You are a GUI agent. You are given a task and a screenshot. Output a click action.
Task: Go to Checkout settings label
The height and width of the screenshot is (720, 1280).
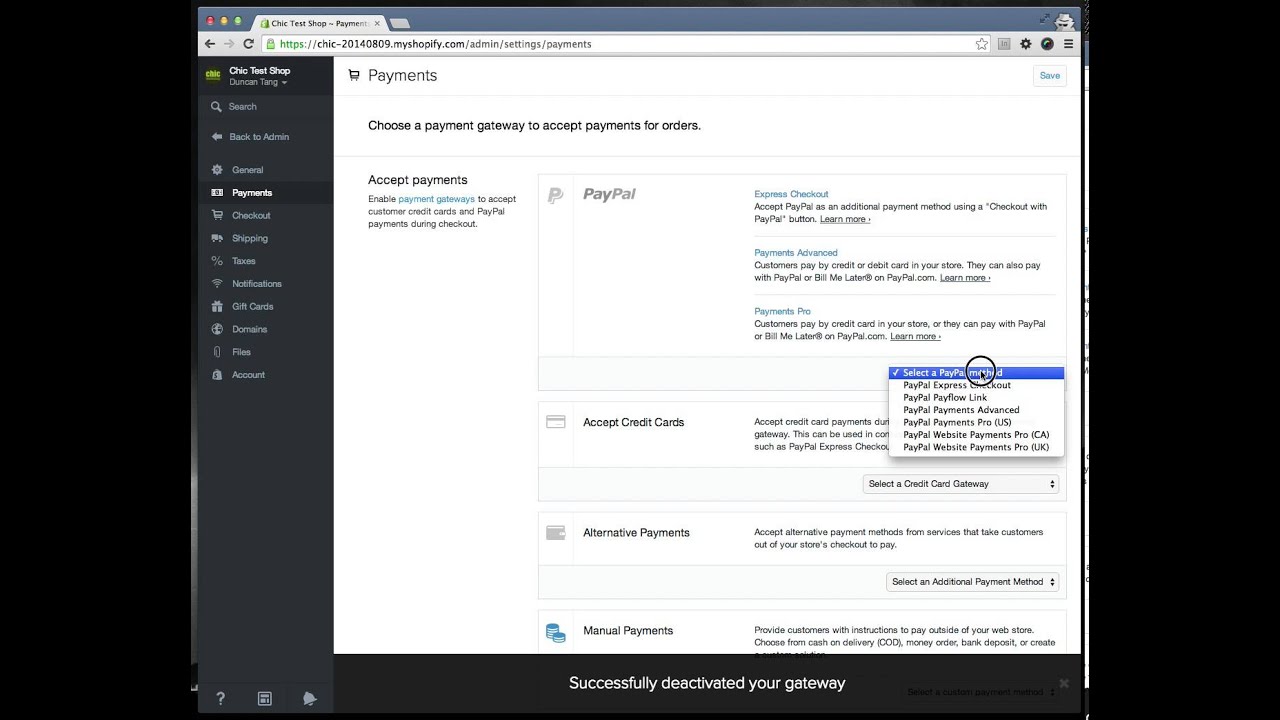coord(251,216)
